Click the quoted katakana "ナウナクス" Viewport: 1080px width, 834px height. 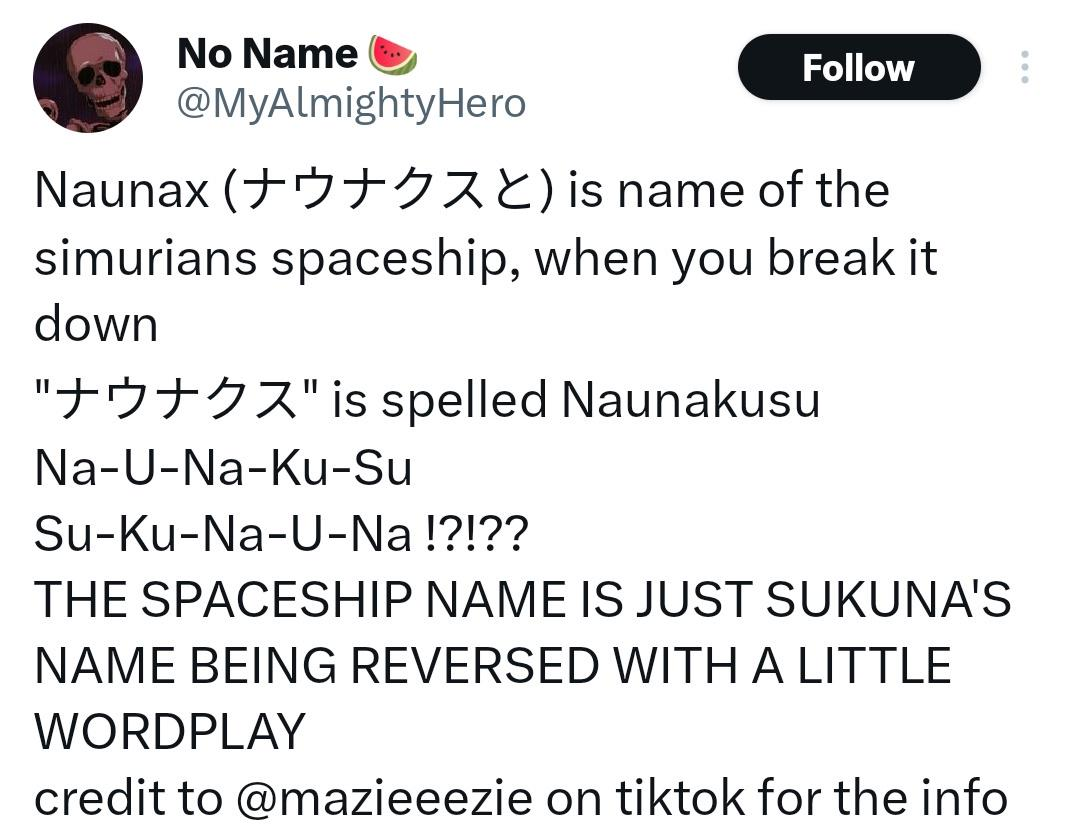point(176,399)
